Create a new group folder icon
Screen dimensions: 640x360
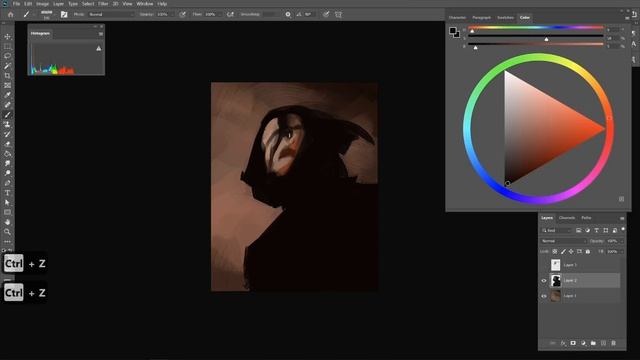pyautogui.click(x=593, y=343)
